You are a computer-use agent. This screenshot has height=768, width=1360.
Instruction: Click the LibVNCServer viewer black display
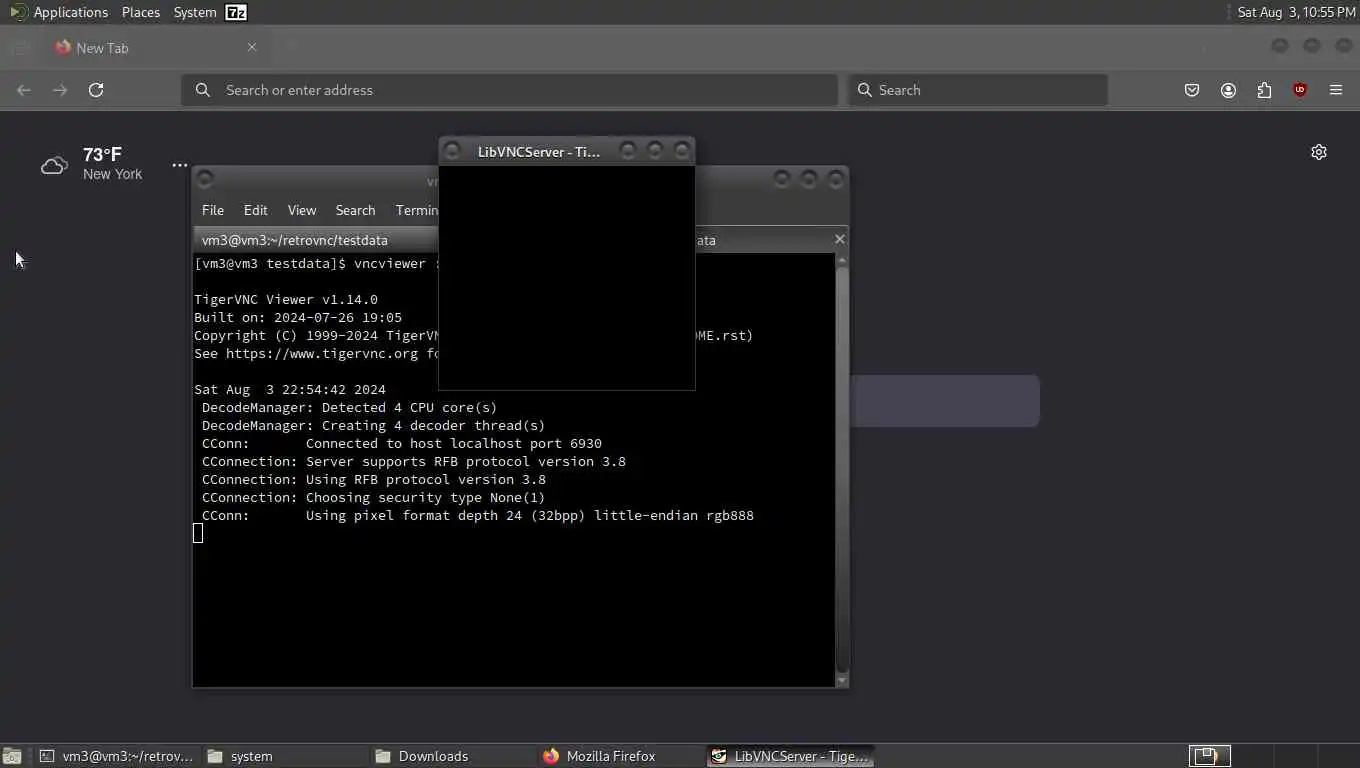pyautogui.click(x=567, y=278)
